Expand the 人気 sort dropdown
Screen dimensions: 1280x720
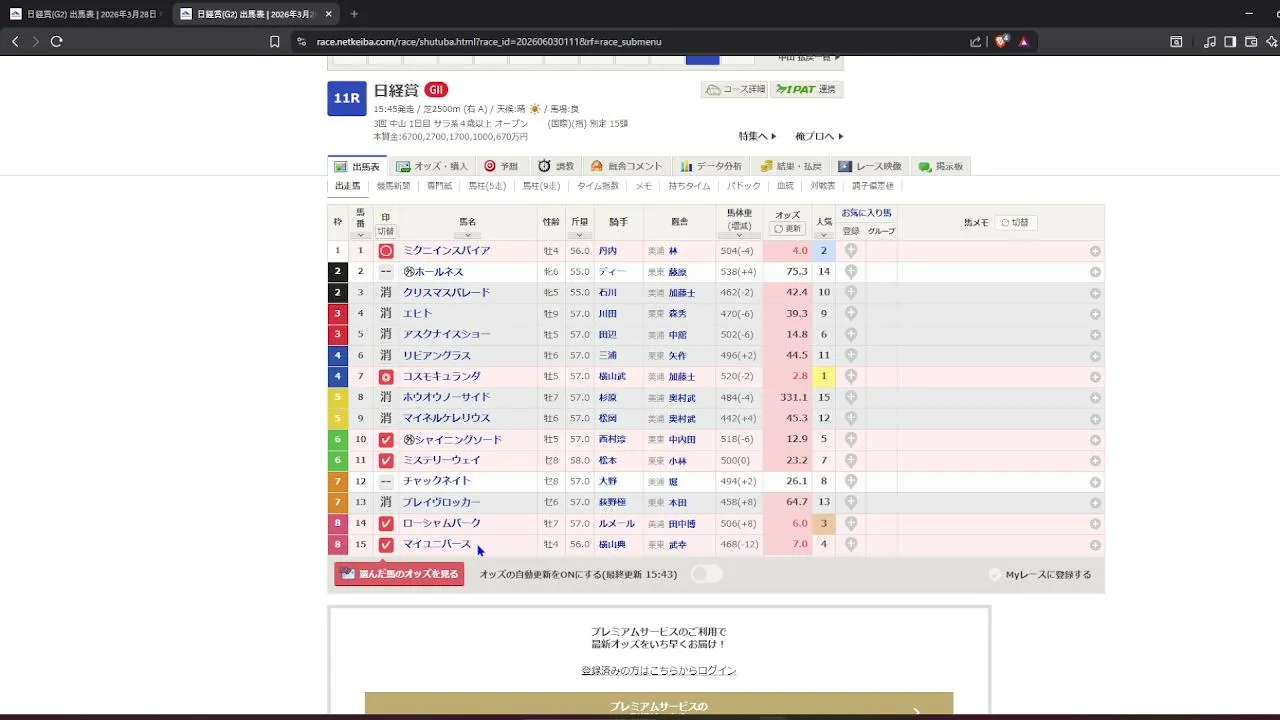click(x=823, y=235)
